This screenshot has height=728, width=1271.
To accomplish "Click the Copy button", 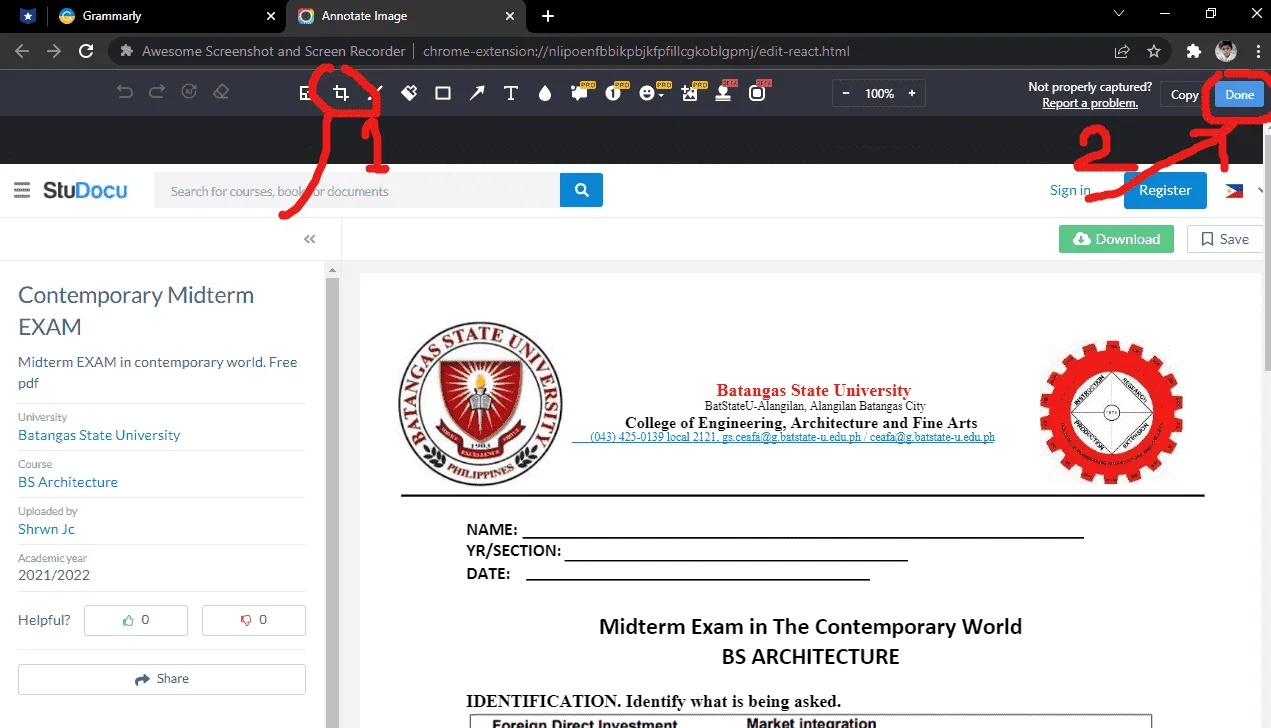I will coord(1184,95).
